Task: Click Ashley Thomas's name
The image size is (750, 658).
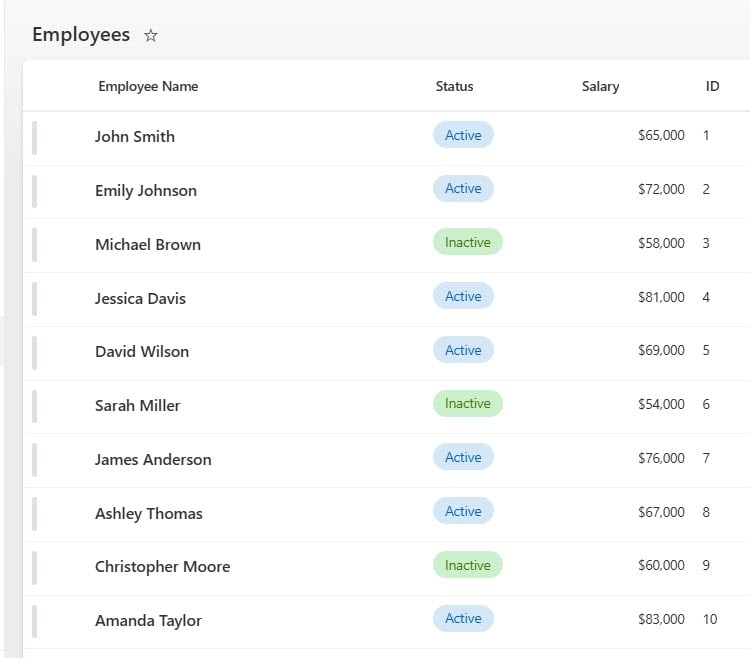Action: click(x=149, y=514)
